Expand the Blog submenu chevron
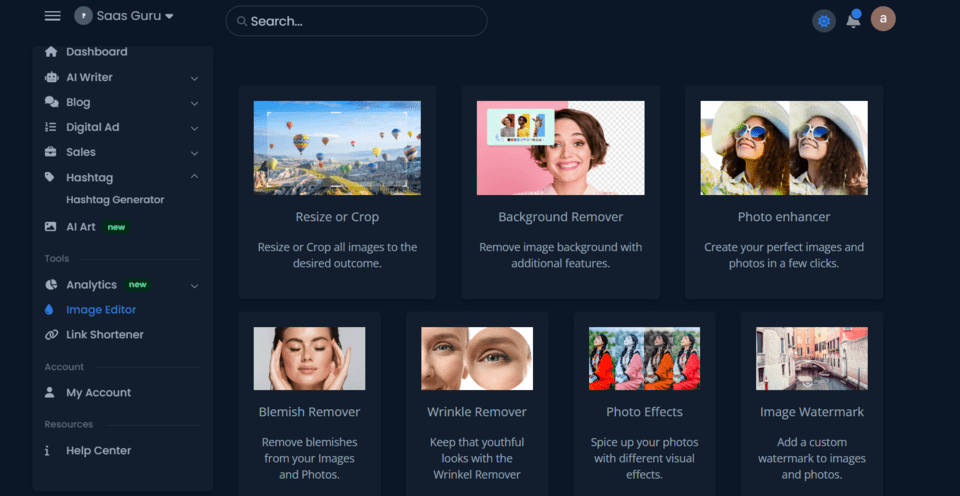 (x=194, y=103)
